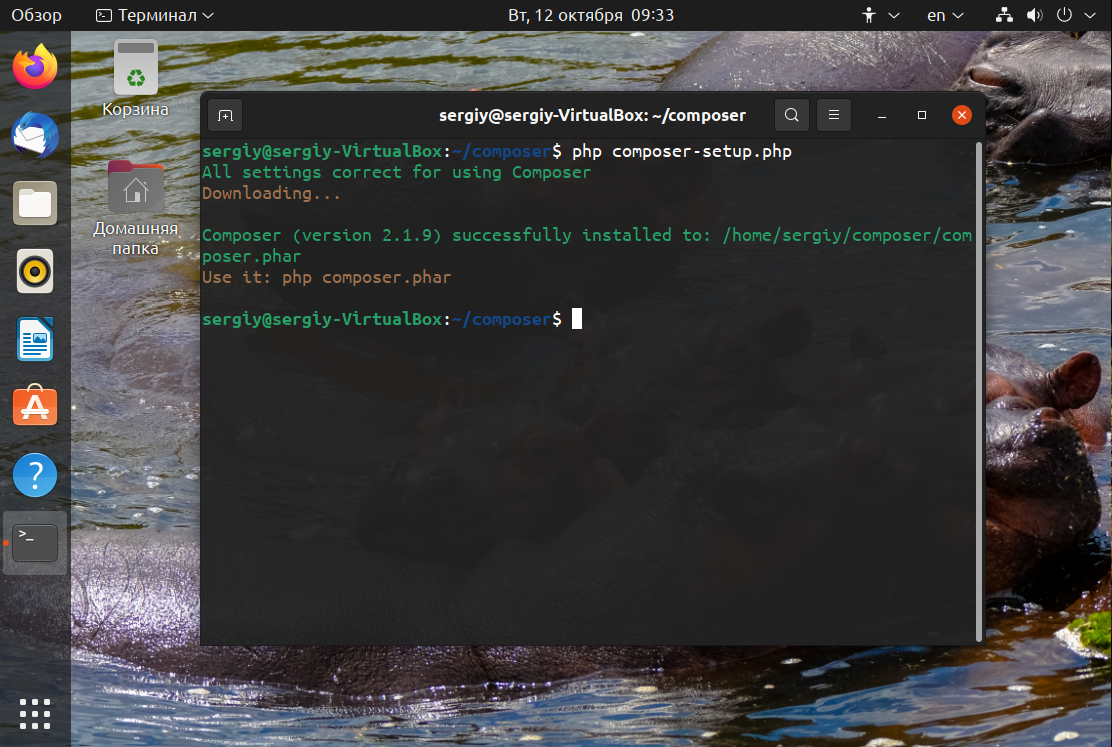Close the terminal window

tap(962, 115)
